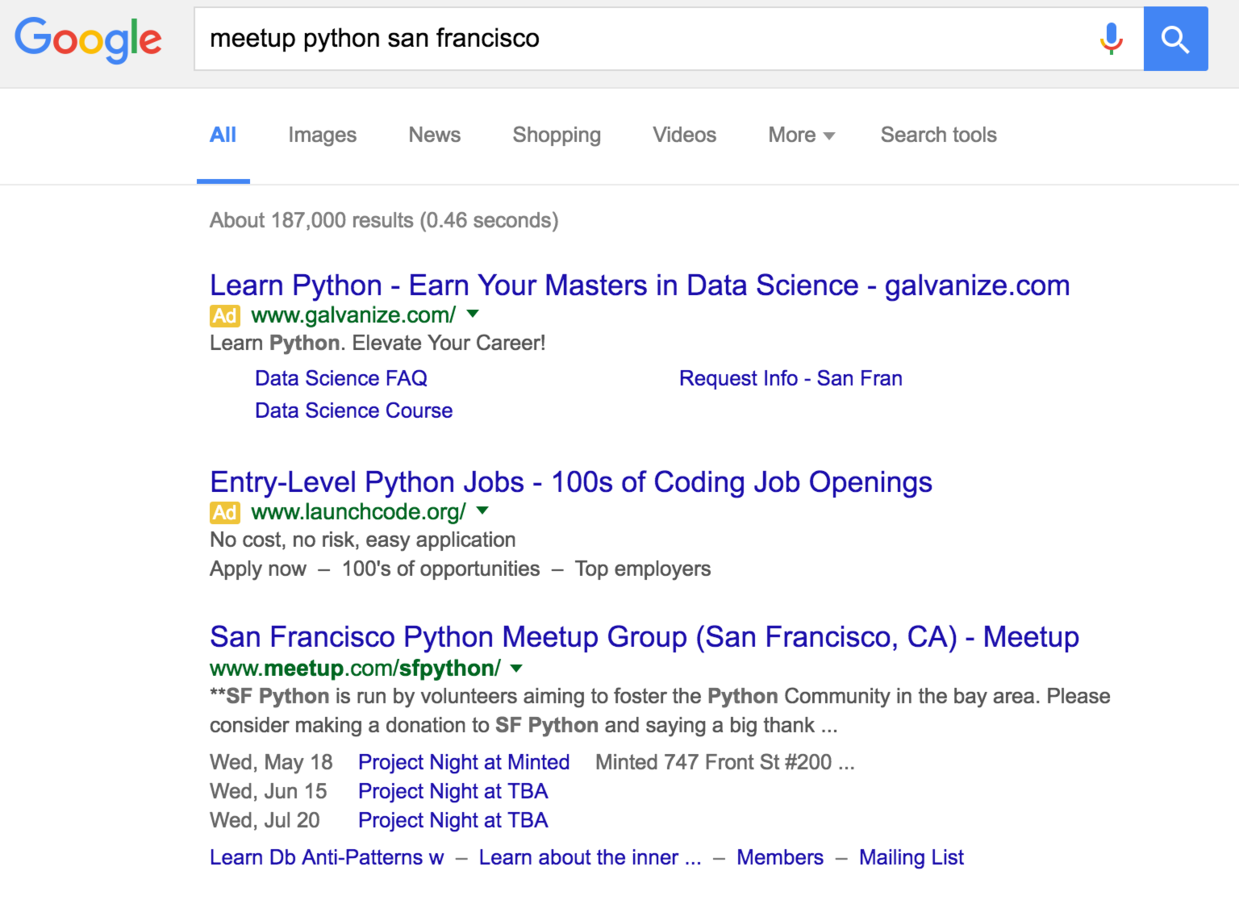The width and height of the screenshot is (1239, 900).
Task: Click 'No cost, no risk, easy application' text
Action: pyautogui.click(x=363, y=540)
